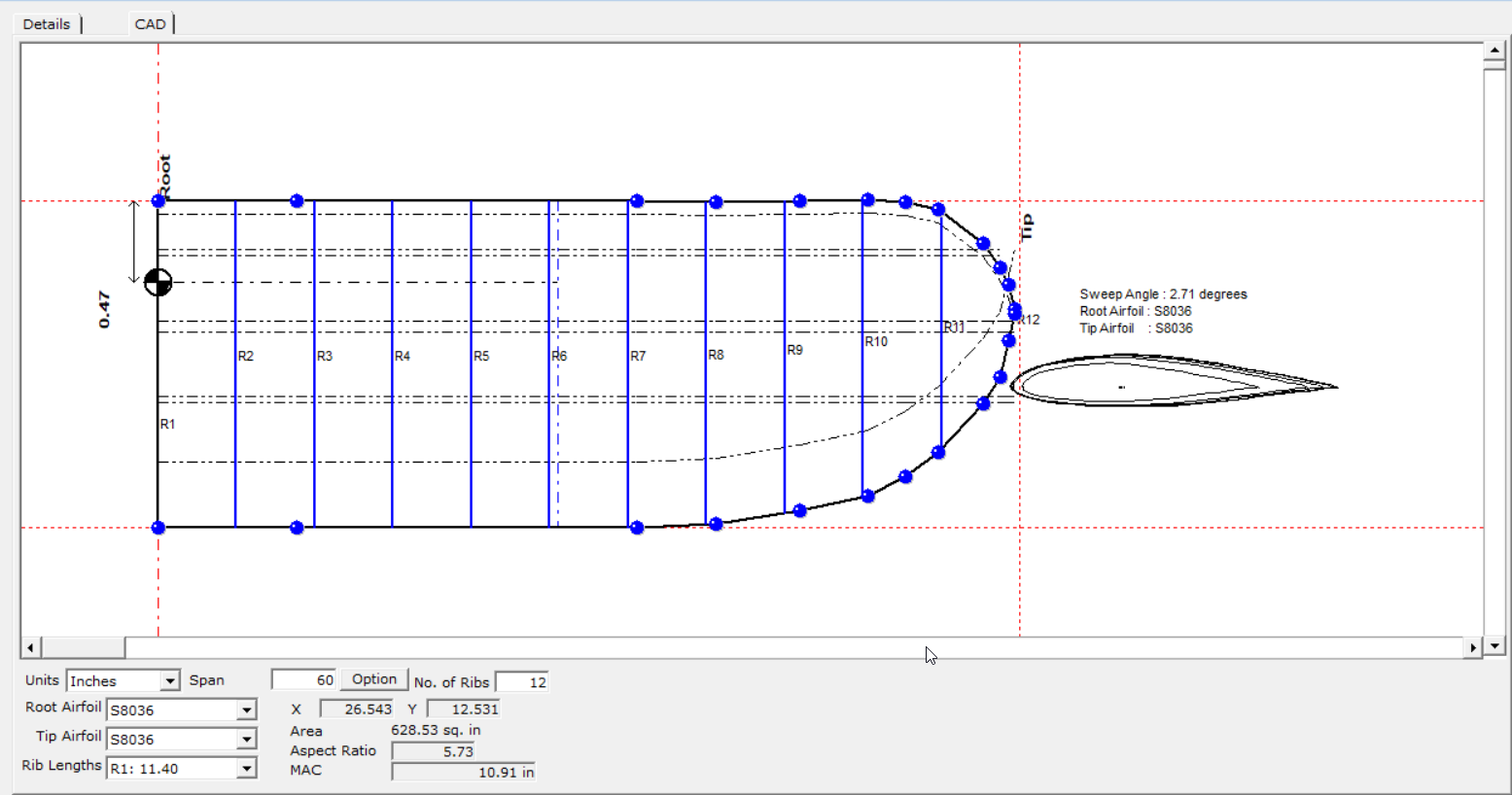1512x795 pixels.
Task: Click the tip airfoil profile shape
Action: (x=1167, y=382)
